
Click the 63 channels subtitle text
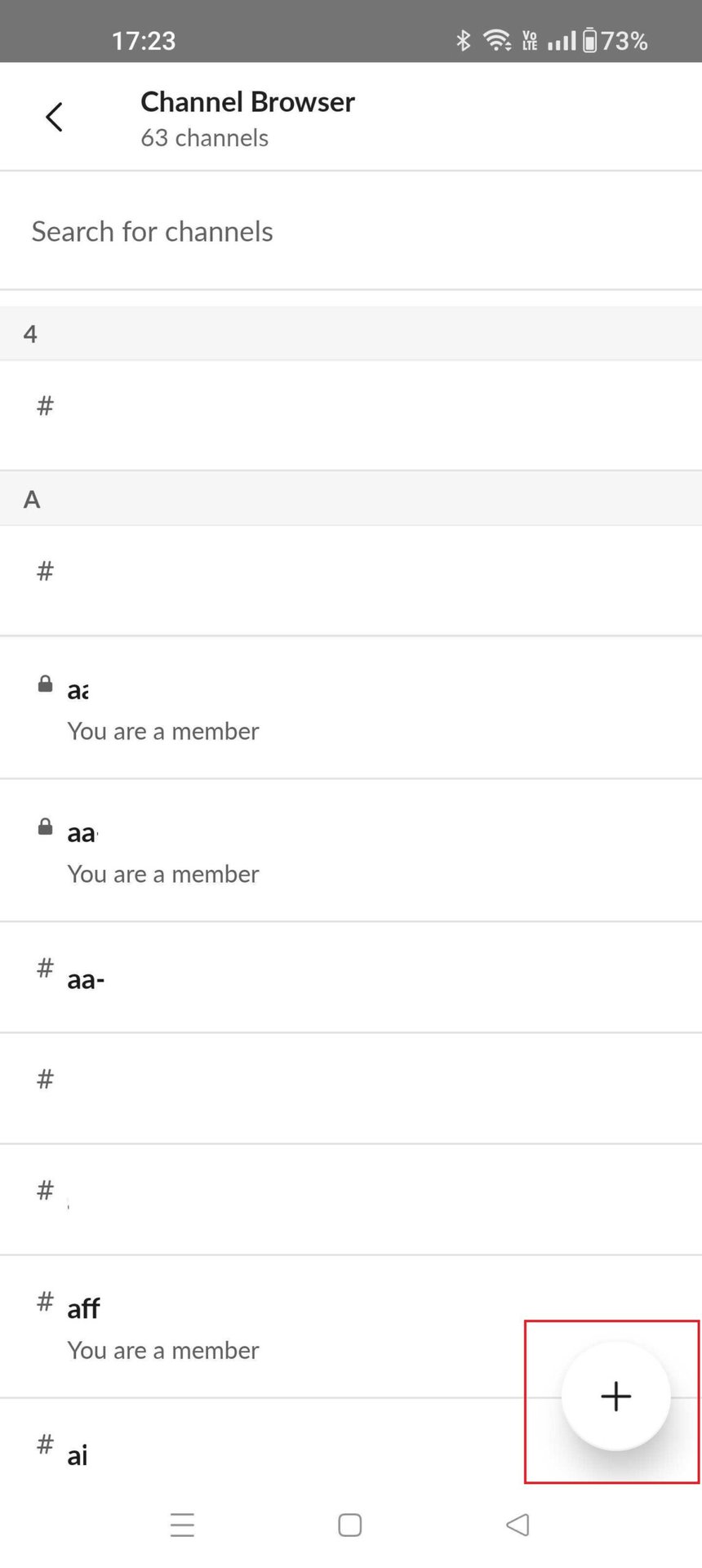[204, 138]
